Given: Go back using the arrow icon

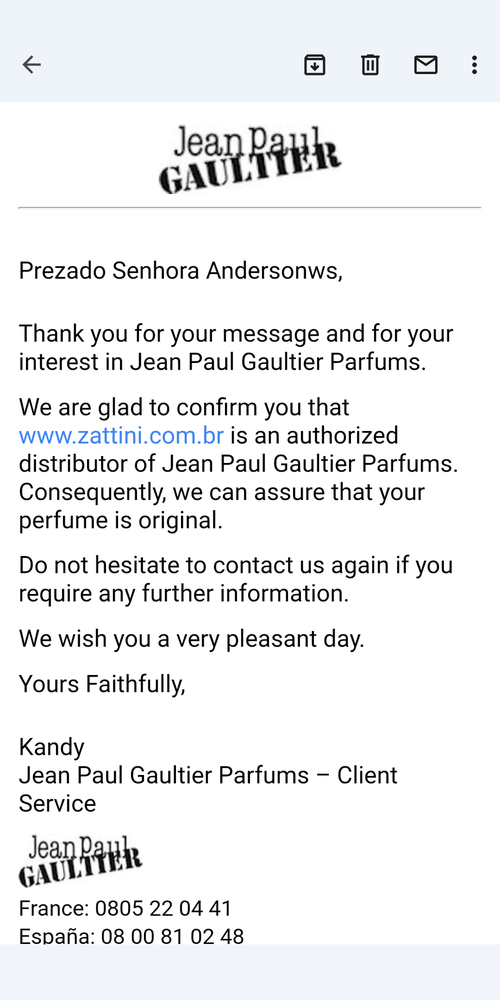Looking at the screenshot, I should click(31, 64).
